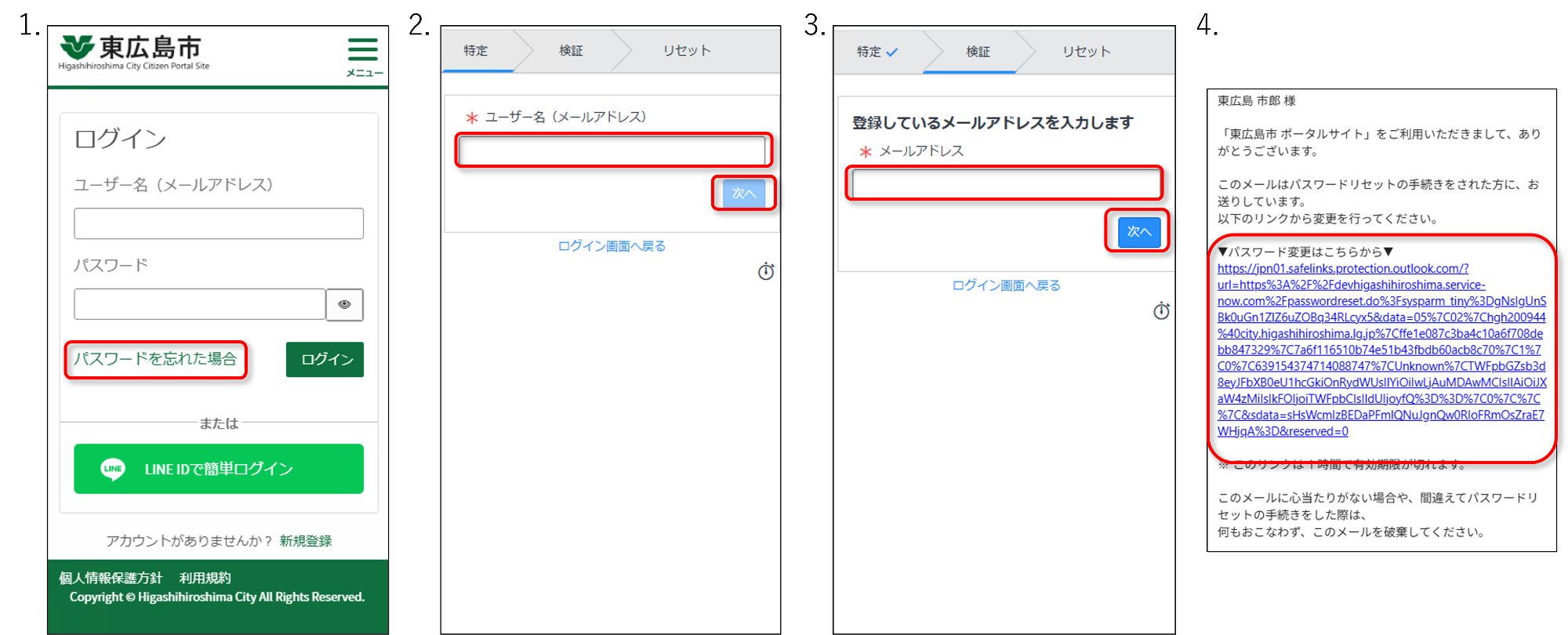Open the password reset safelinks URL
Screen dimensions: 1568x635
tap(1381, 350)
